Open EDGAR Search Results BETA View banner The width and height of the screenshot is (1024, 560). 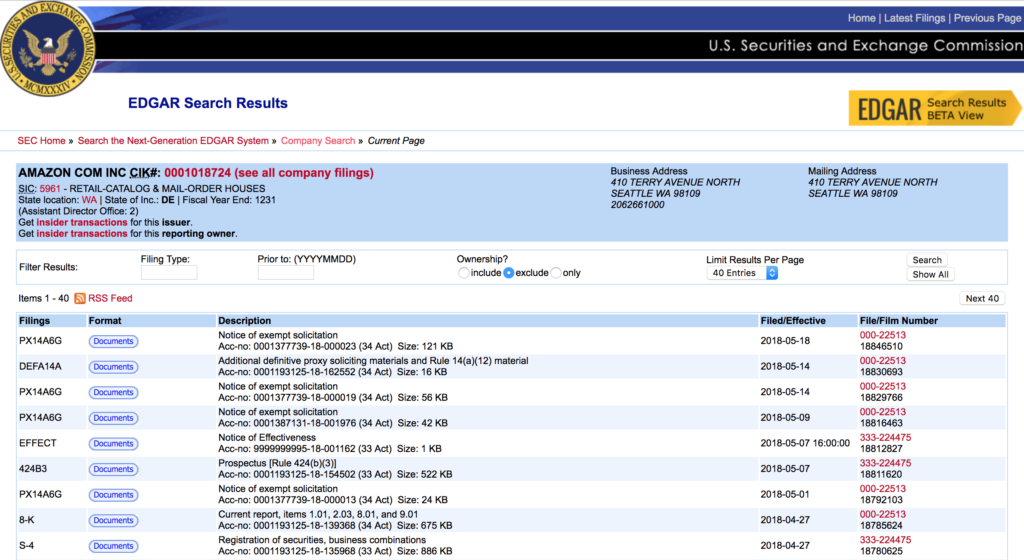935,108
